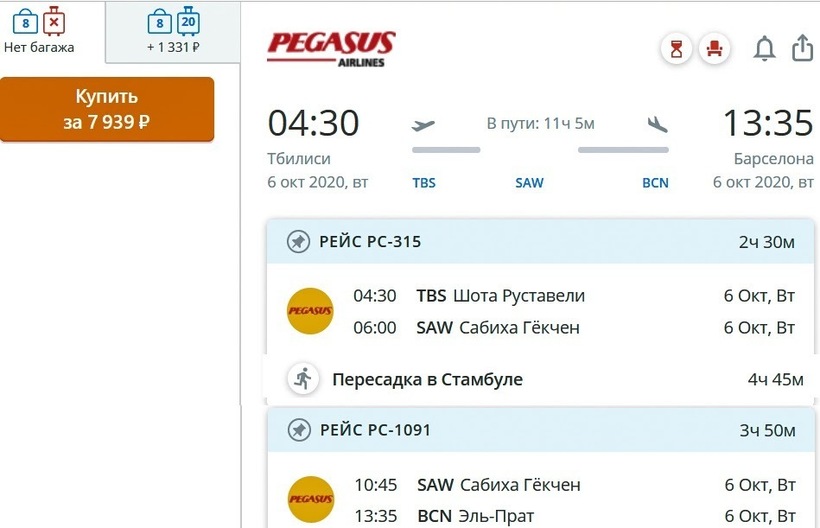Switch to the "+ 1 331 ₽" baggage tab
This screenshot has height=528, width=820.
pyautogui.click(x=173, y=30)
